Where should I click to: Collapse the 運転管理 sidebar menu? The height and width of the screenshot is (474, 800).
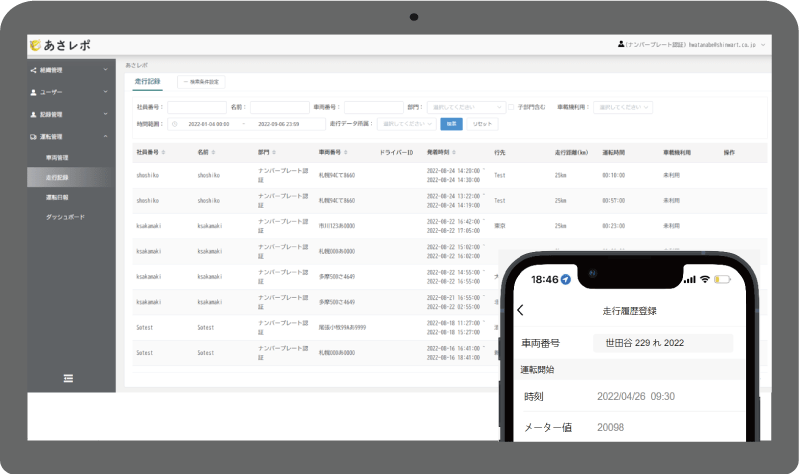106,136
